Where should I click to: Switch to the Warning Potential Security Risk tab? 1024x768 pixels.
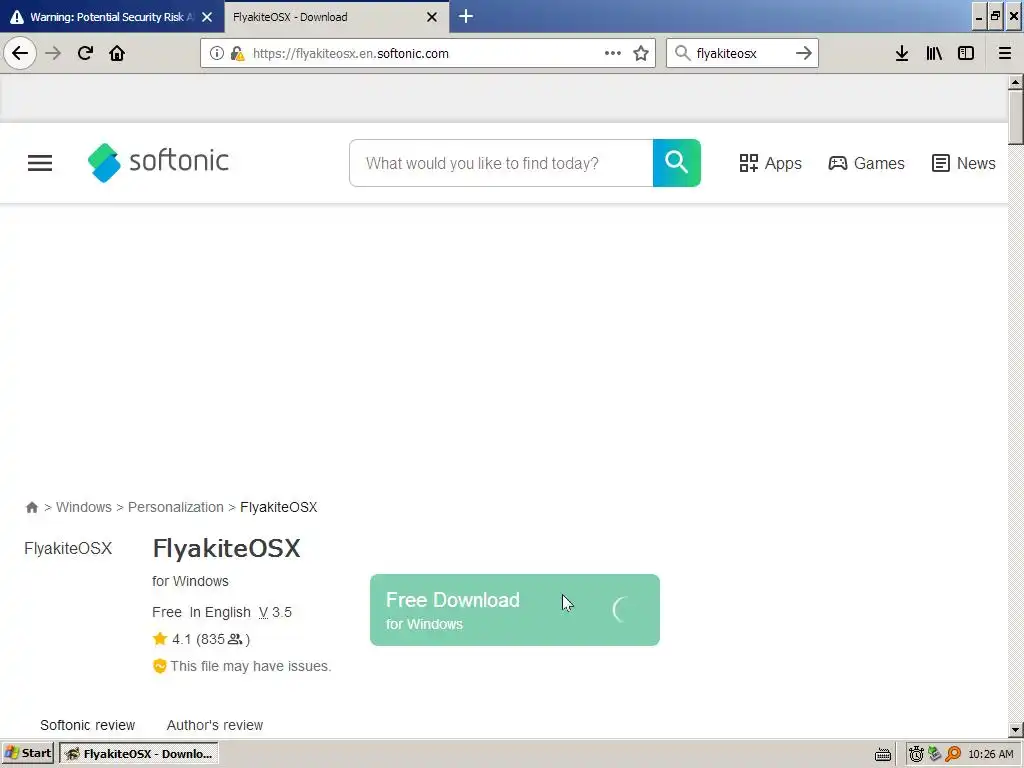(112, 17)
